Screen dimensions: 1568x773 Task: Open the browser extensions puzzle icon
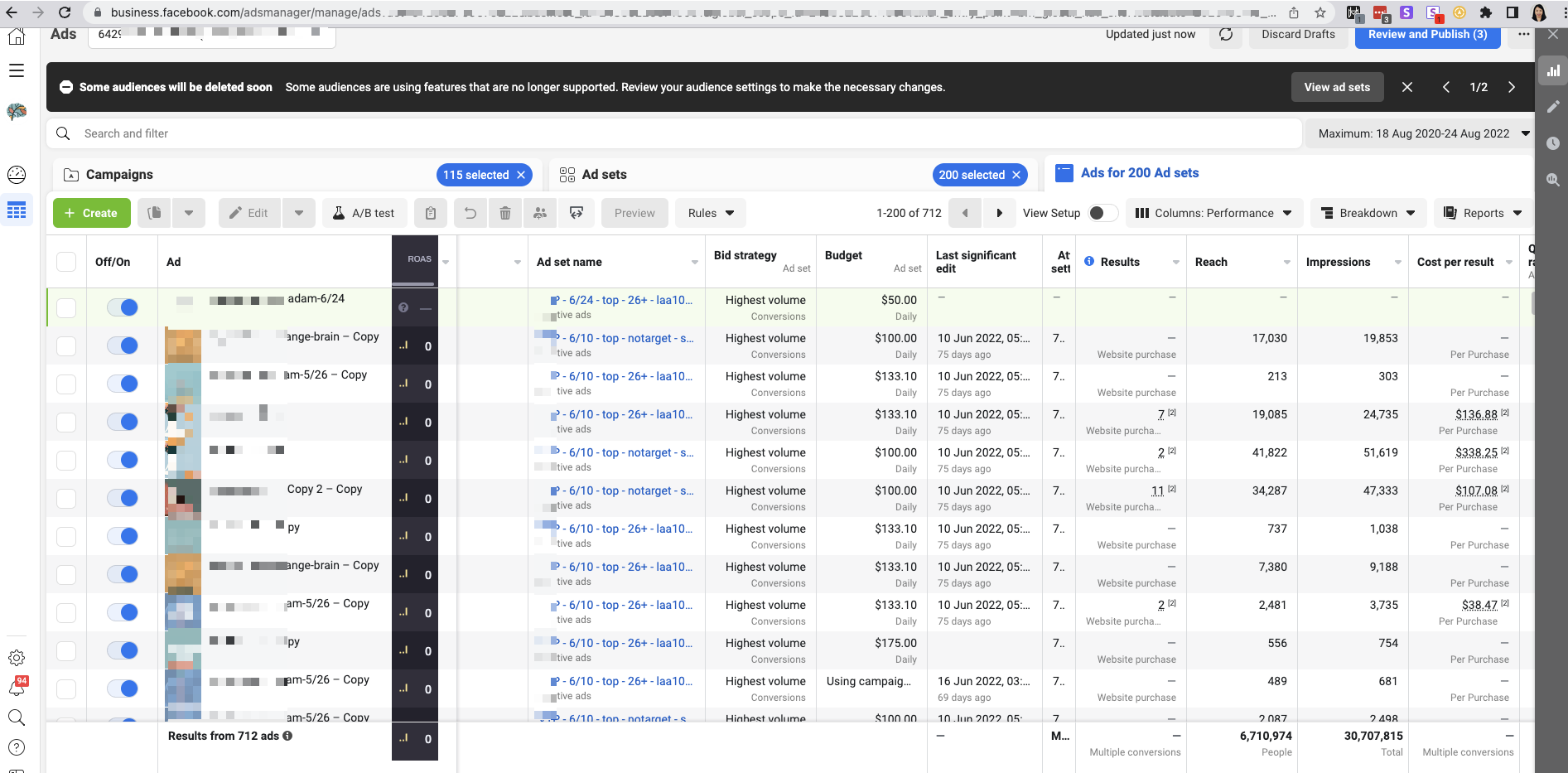(1486, 12)
